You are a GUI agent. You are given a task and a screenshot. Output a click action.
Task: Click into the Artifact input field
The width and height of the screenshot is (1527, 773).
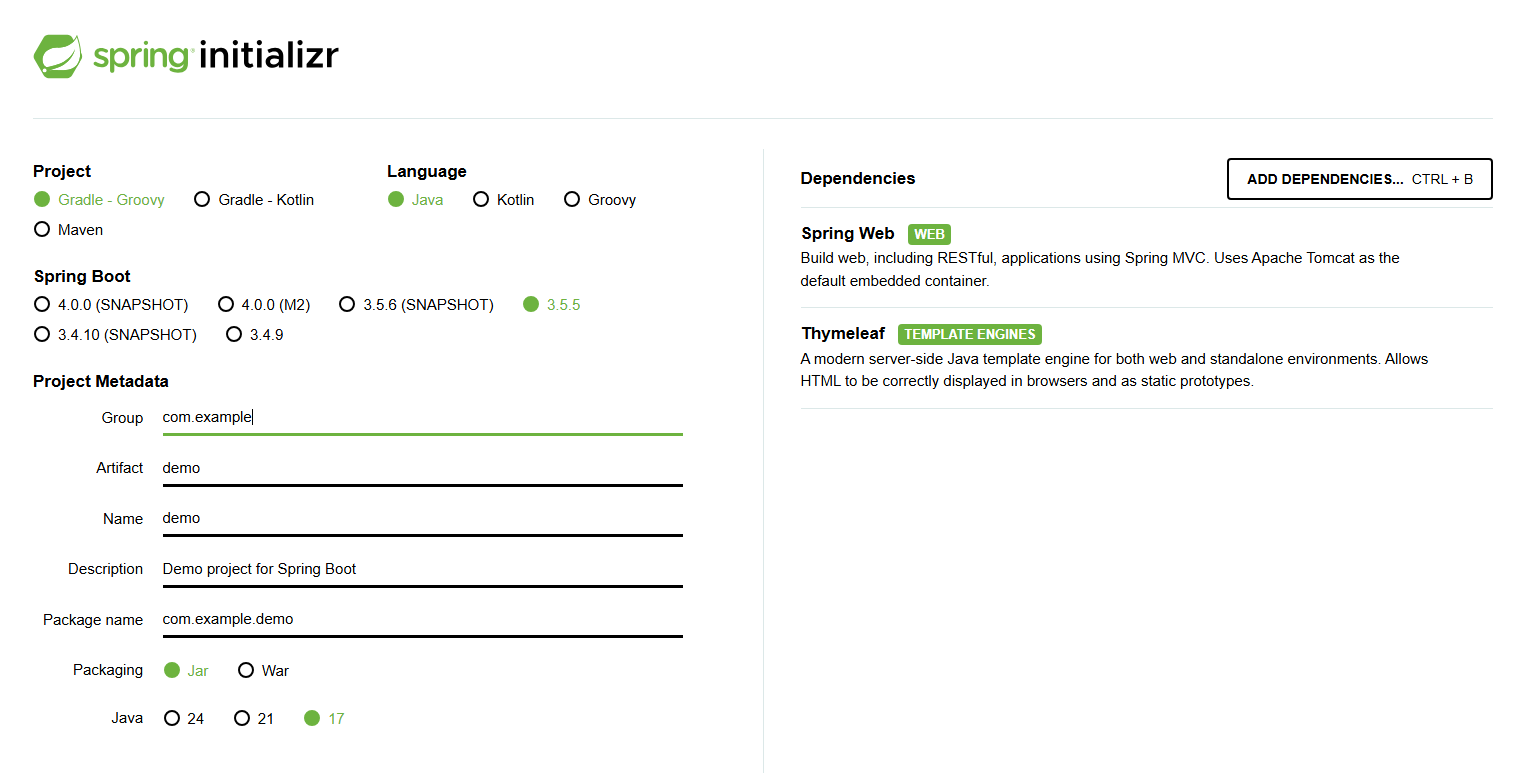coord(423,468)
